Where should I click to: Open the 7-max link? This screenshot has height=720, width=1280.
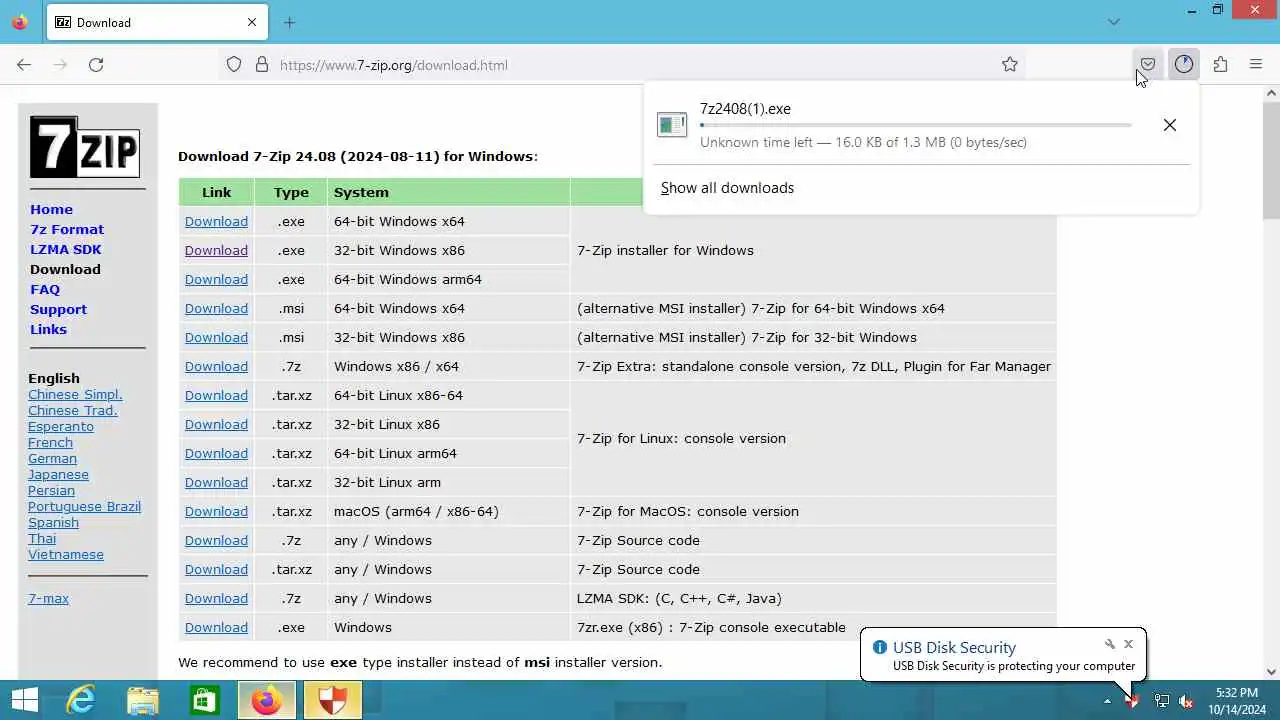click(x=48, y=598)
